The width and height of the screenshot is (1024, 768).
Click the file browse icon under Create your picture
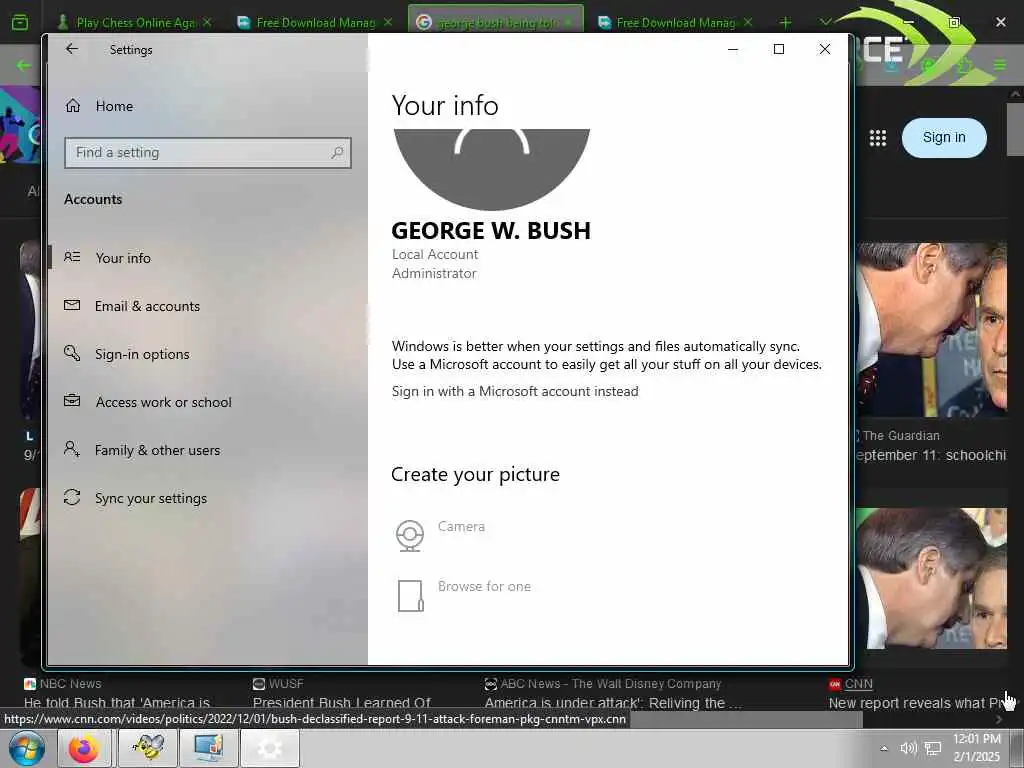tap(410, 596)
